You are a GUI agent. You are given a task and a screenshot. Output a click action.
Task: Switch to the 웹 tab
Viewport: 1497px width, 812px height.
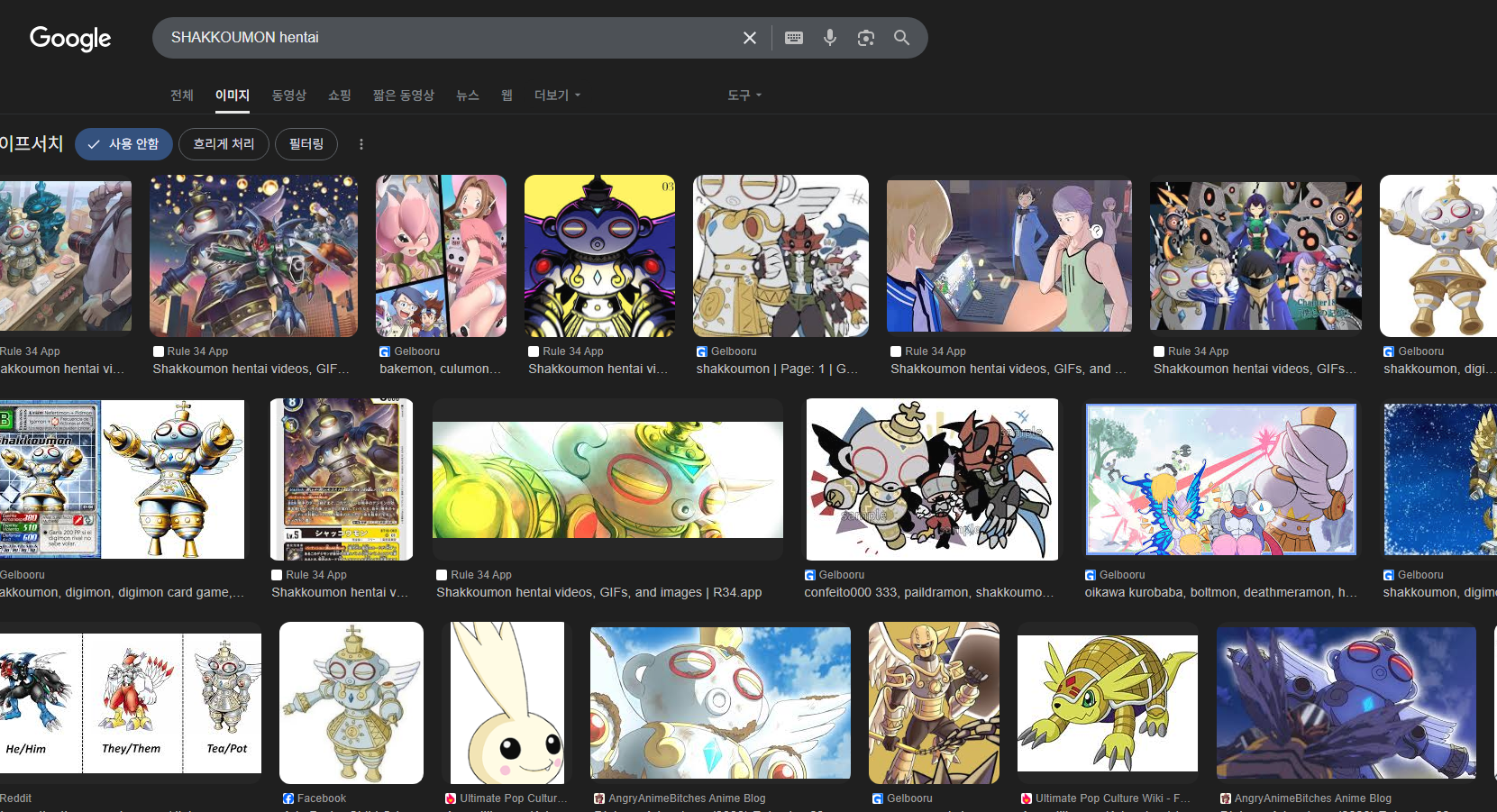pos(507,95)
